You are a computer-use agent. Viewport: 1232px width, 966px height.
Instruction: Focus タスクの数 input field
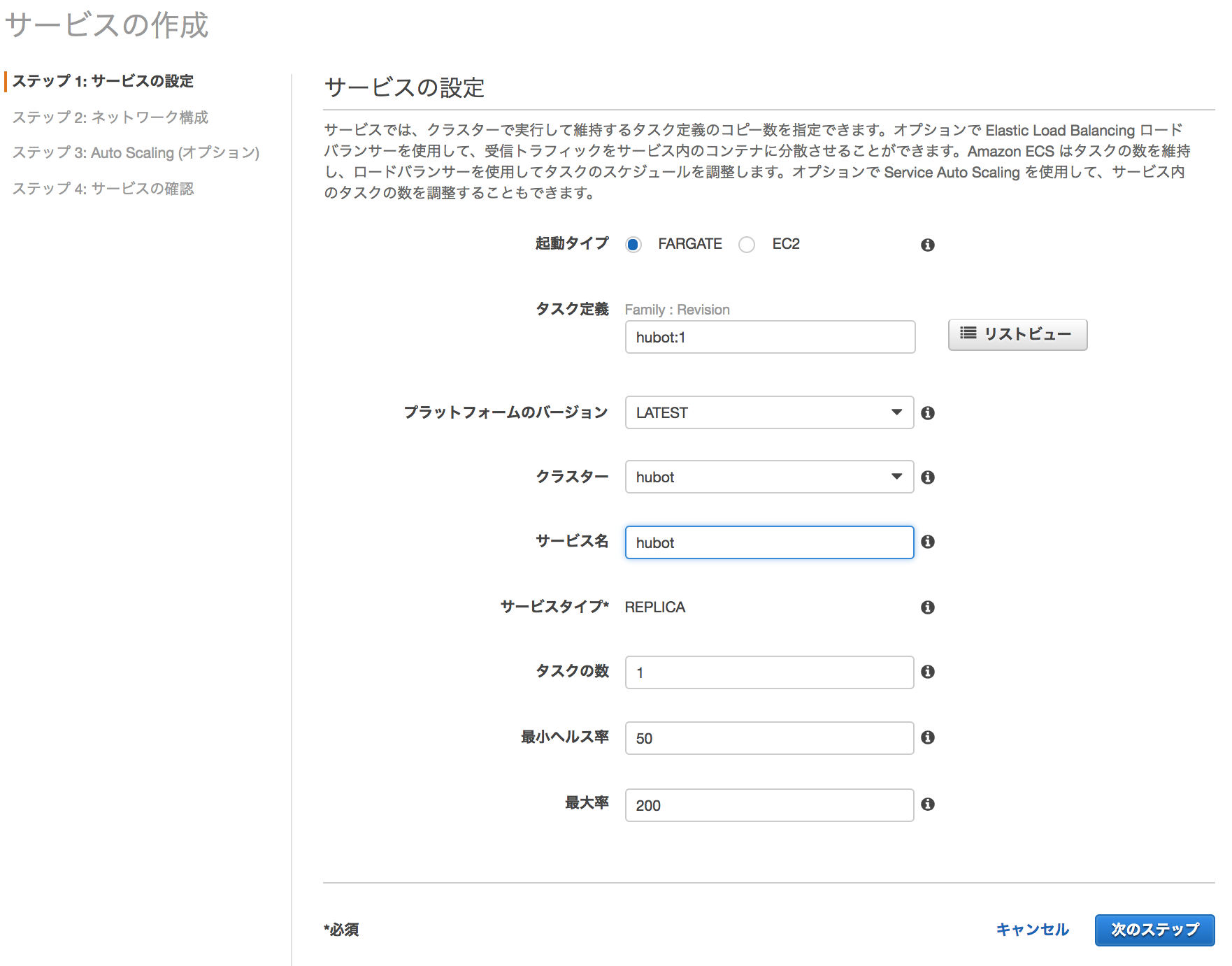click(769, 672)
